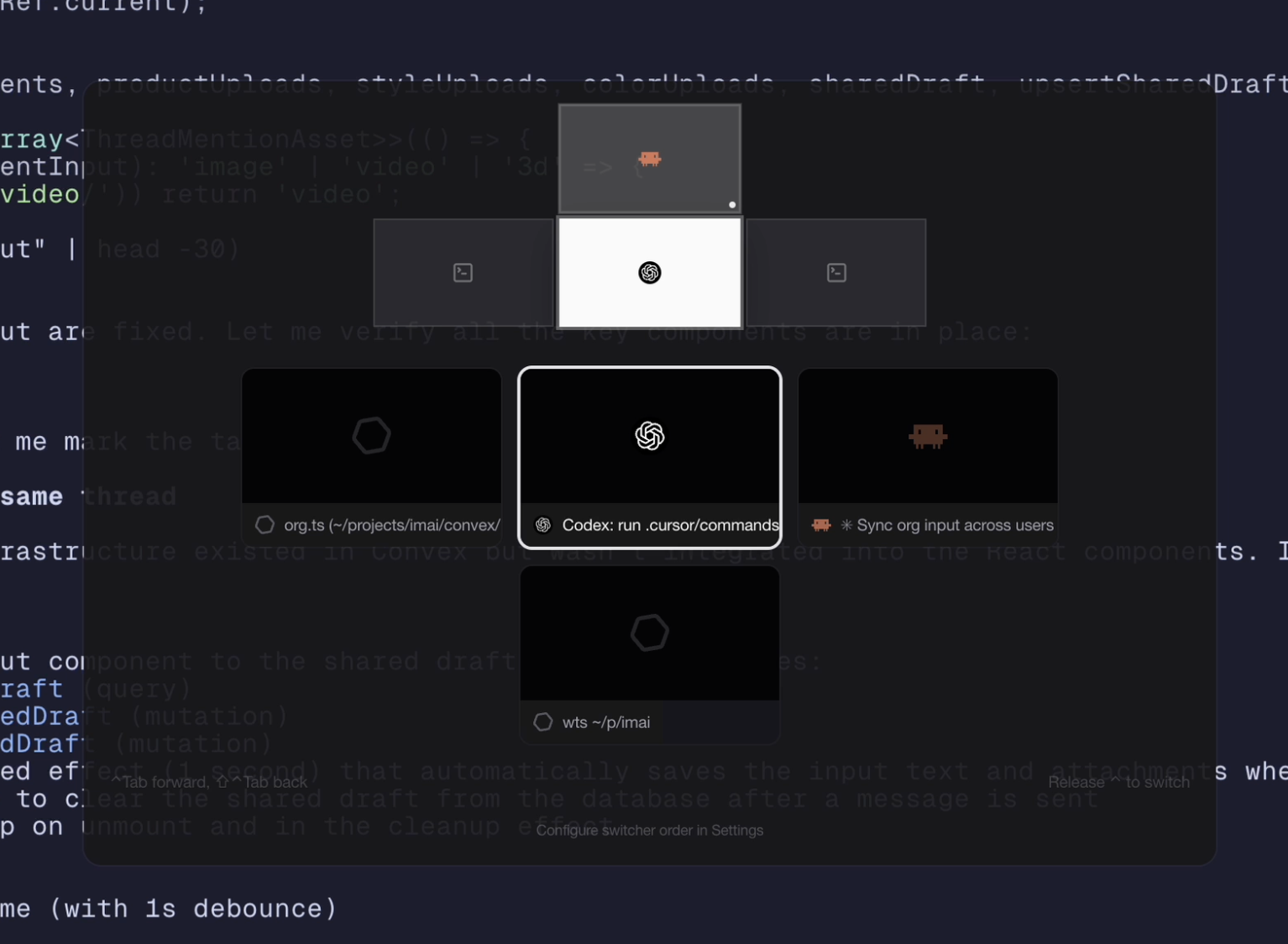Click the large hexagon icon in org.ts card
The width and height of the screenshot is (1288, 944).
(372, 436)
